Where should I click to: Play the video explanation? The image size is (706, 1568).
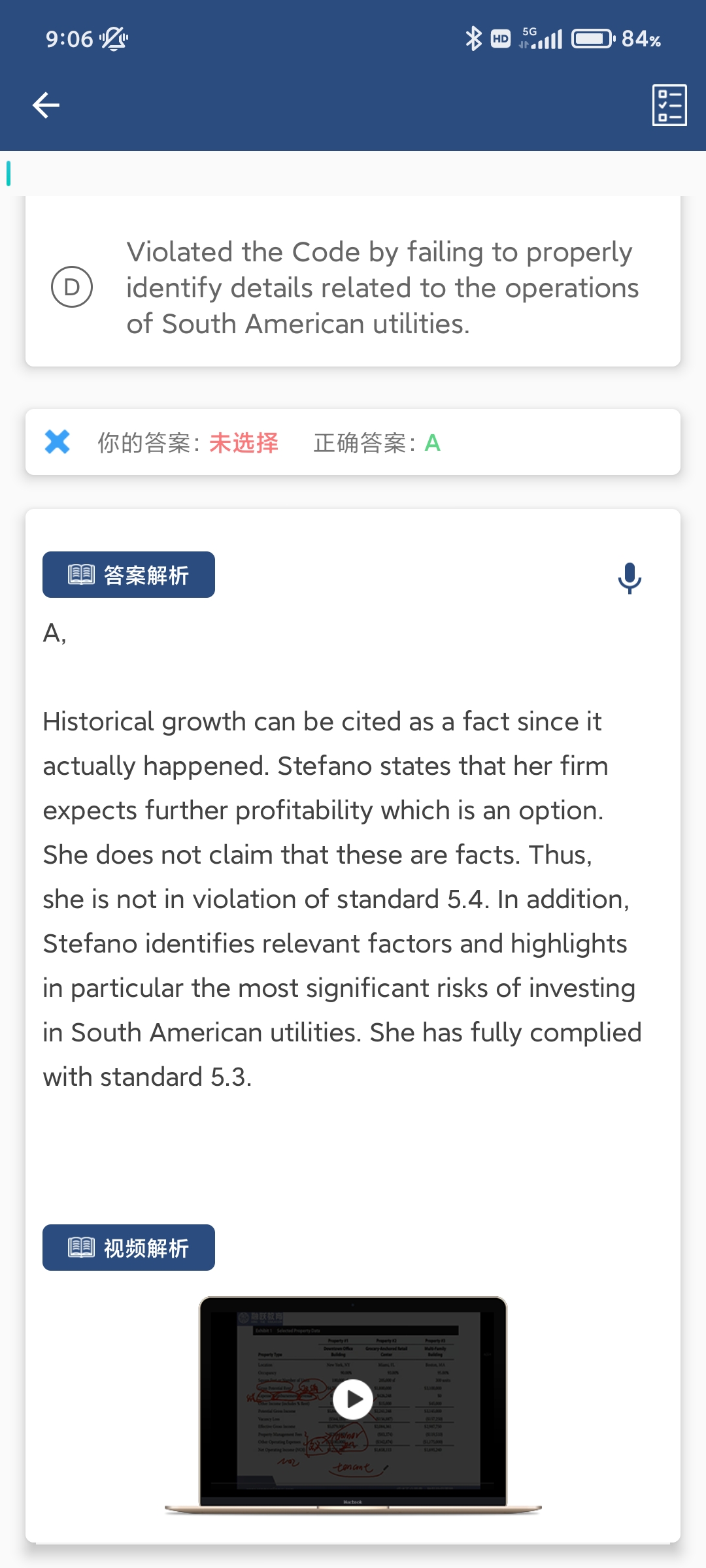coord(353,1399)
